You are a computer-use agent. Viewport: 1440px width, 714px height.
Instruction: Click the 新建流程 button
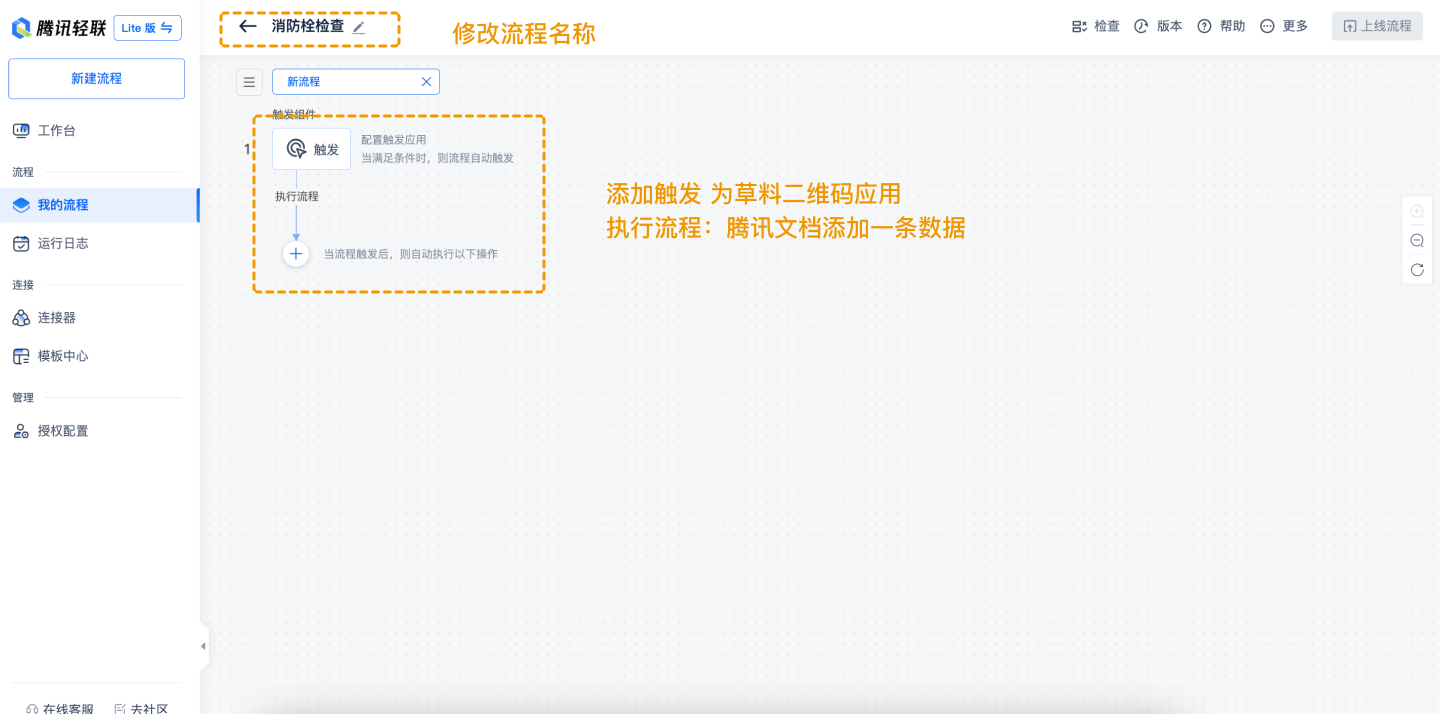pos(96,79)
